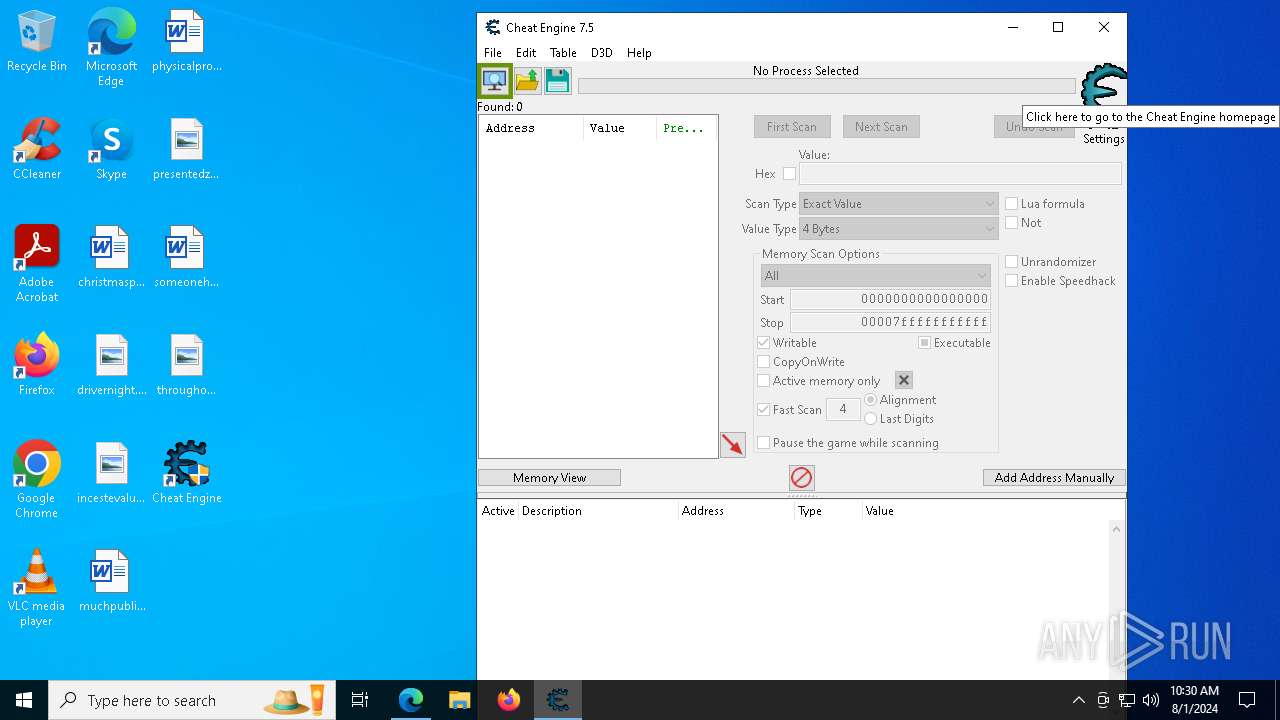Click Next Scan button

coord(881,127)
